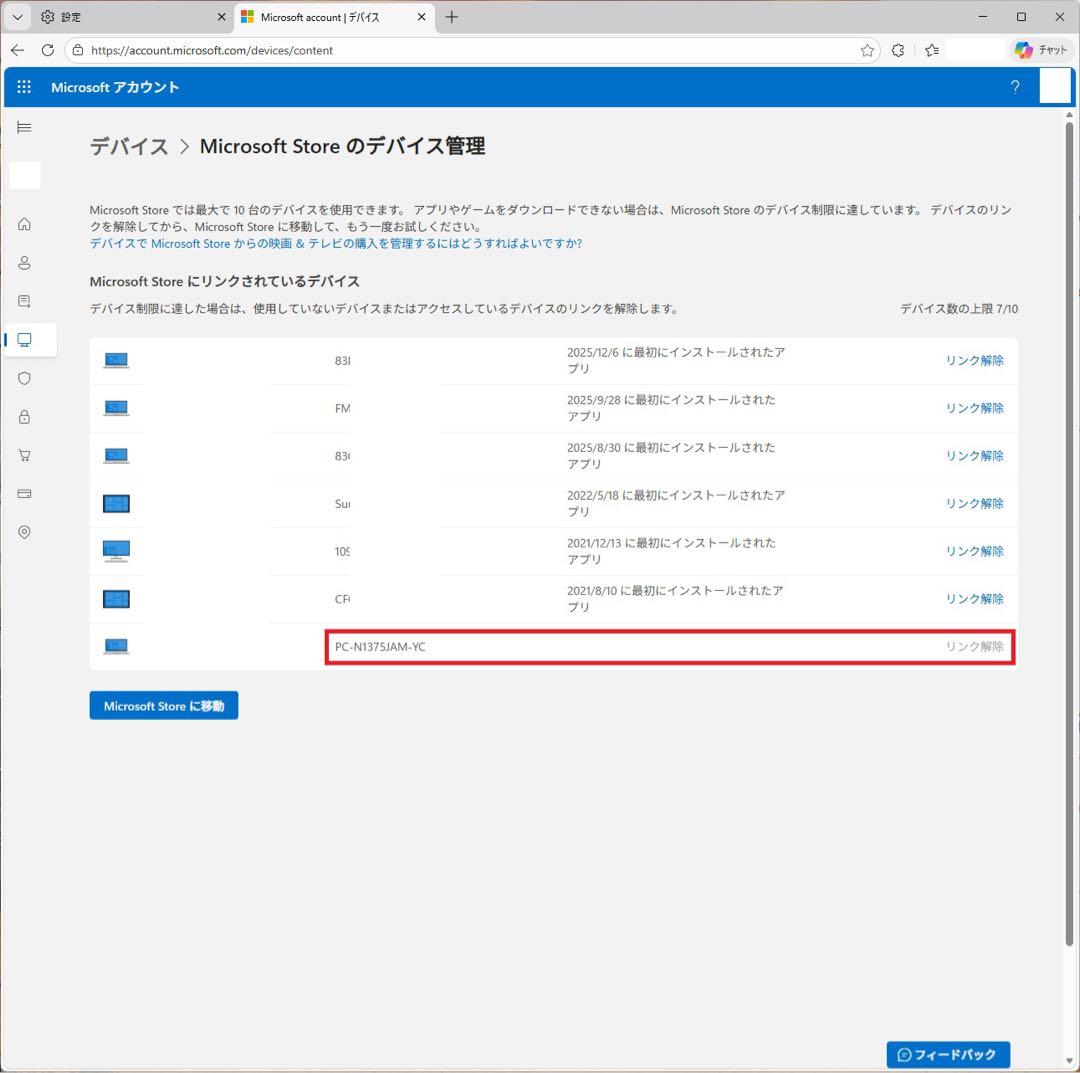The image size is (1080, 1073).
Task: Refresh the current page
Action: (x=47, y=50)
